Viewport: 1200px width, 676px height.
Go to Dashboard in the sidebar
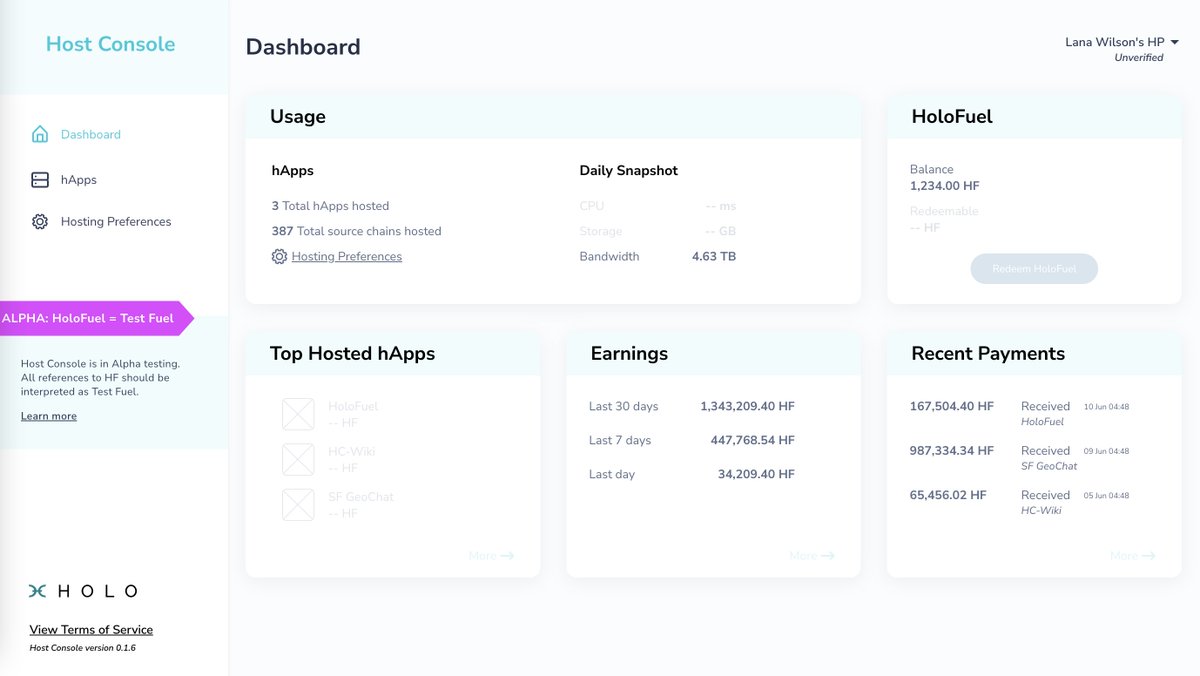(91, 134)
